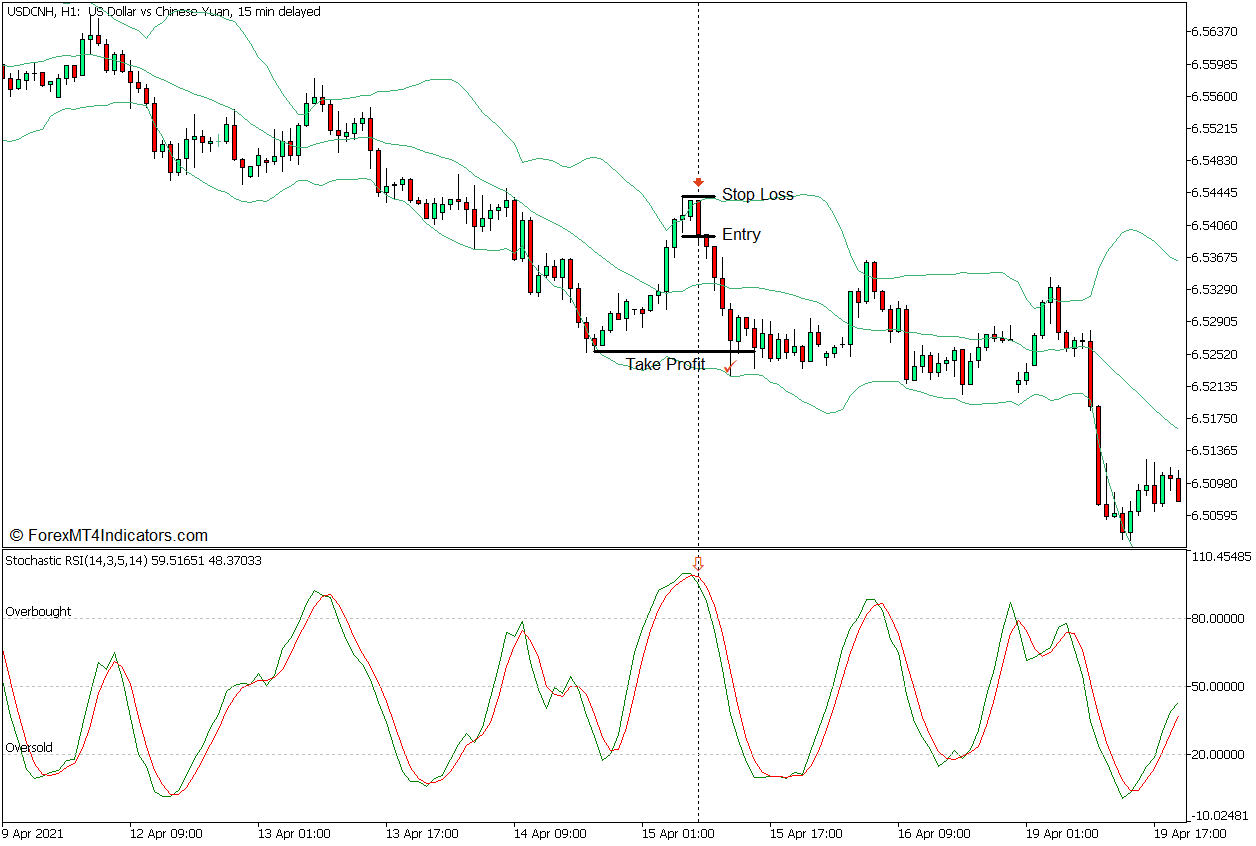
Task: Click the arrow marker above the Stochastic RSI peak
Action: pyautogui.click(x=697, y=565)
